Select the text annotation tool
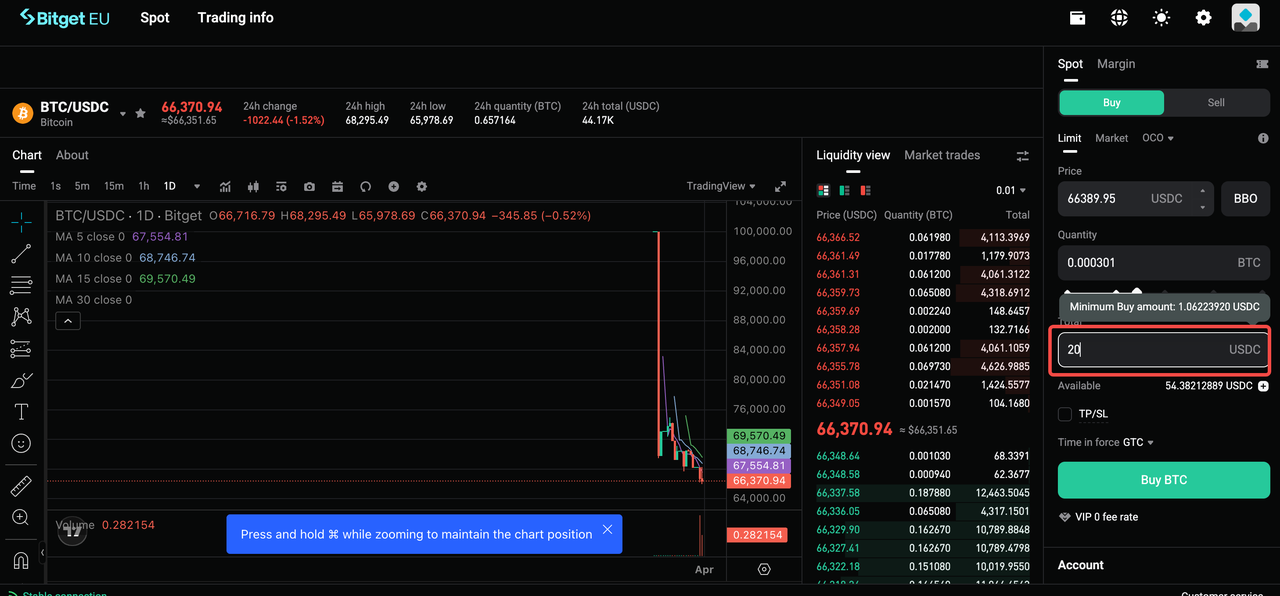Image resolution: width=1280 pixels, height=596 pixels. tap(21, 411)
